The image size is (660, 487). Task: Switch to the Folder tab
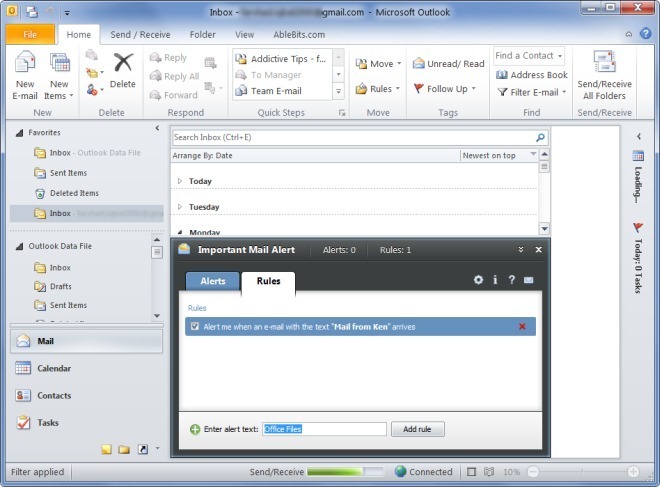pos(202,35)
